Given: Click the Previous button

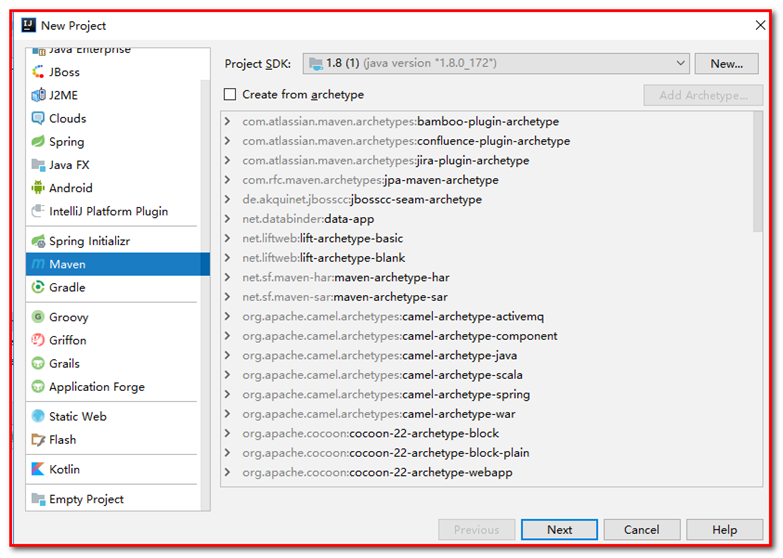Looking at the screenshot, I should (x=476, y=530).
